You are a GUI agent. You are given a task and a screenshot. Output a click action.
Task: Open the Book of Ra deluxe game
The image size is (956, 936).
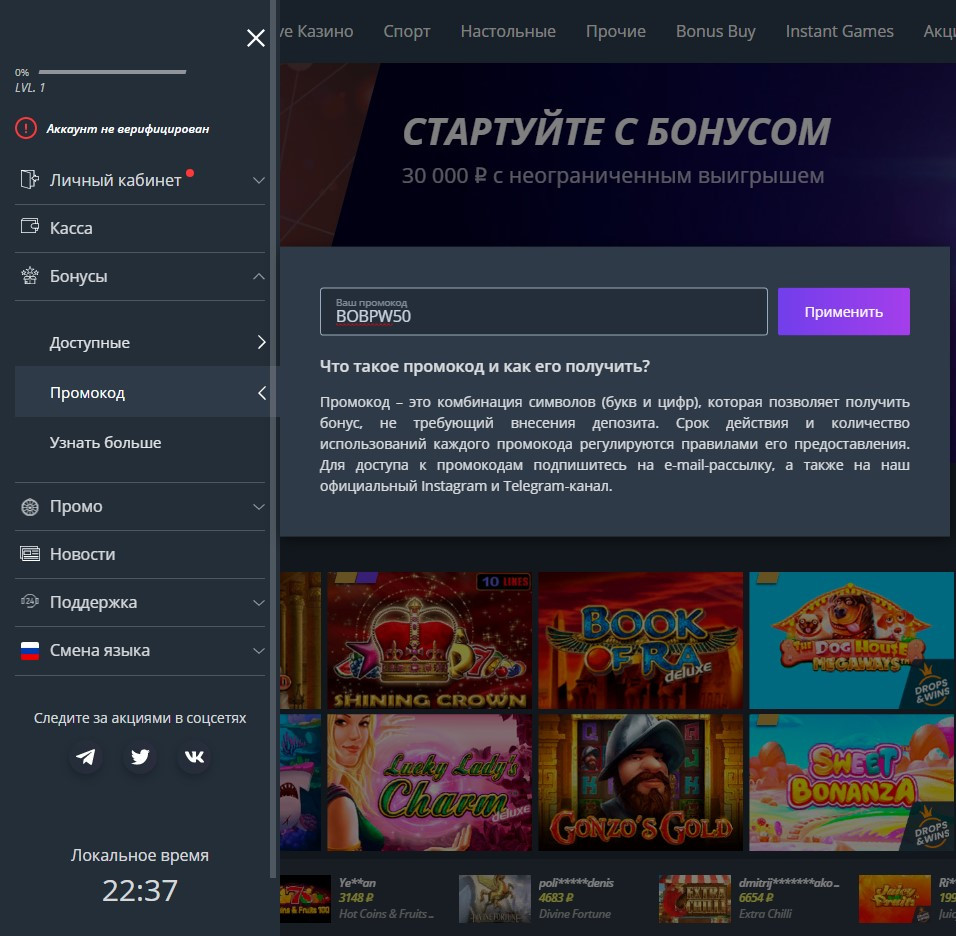[x=640, y=640]
